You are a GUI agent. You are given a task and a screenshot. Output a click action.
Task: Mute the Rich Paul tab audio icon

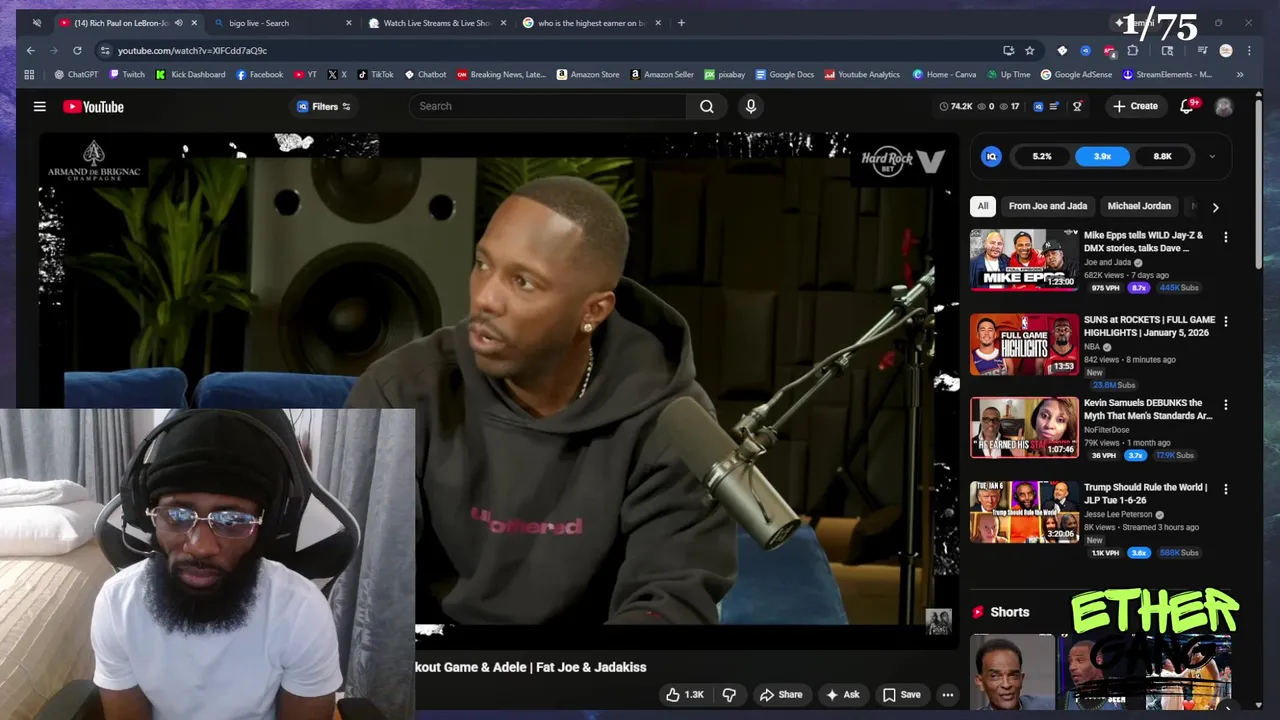tap(179, 23)
